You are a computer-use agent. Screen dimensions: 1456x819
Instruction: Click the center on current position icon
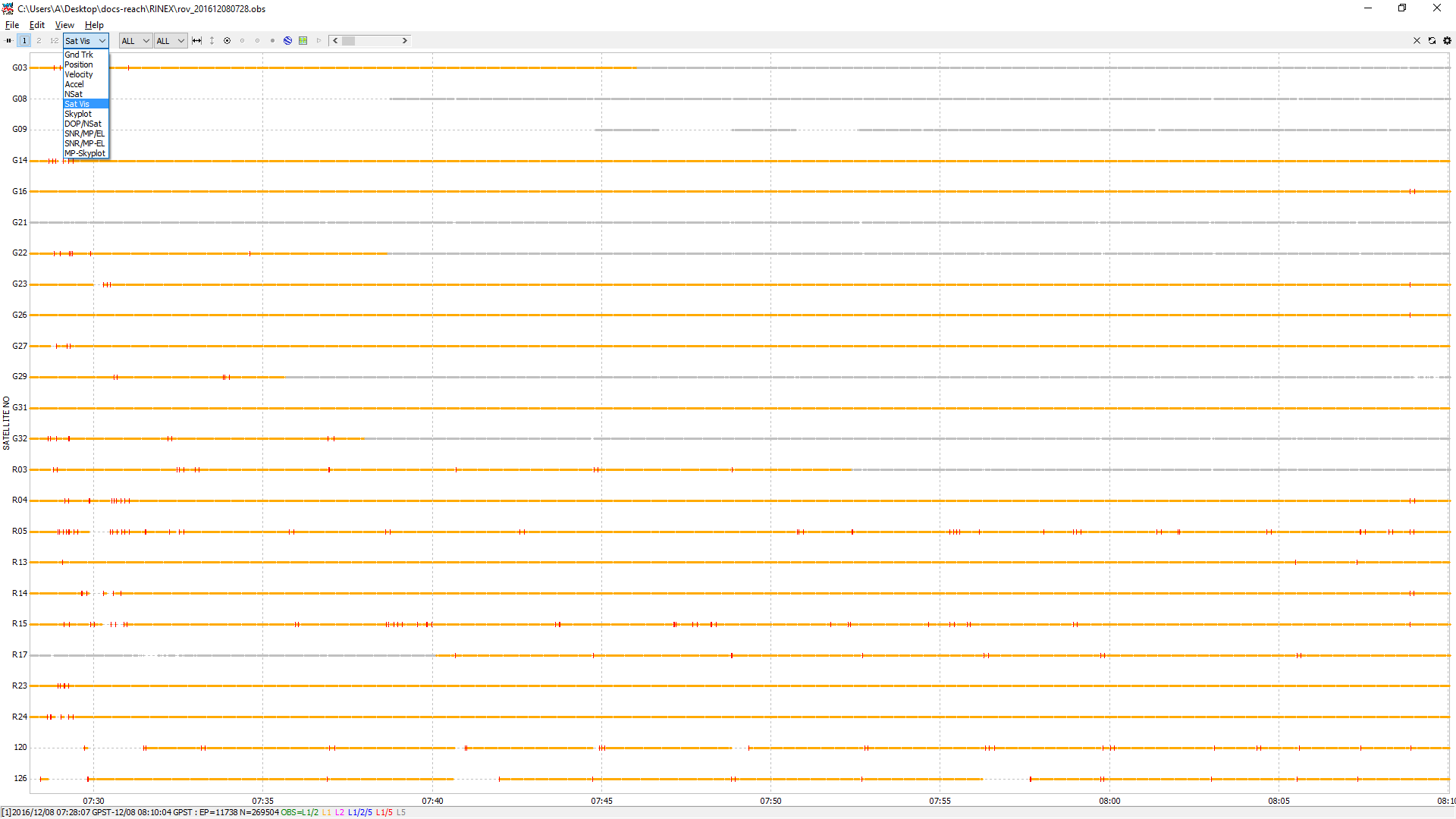[x=227, y=41]
